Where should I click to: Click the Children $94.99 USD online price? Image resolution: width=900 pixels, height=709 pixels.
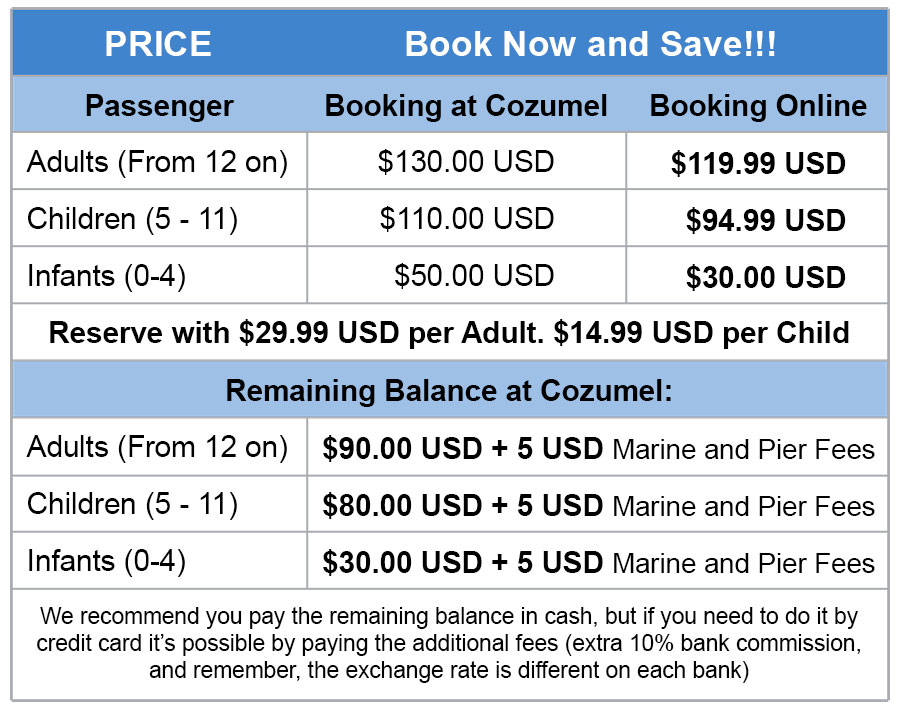tap(765, 220)
